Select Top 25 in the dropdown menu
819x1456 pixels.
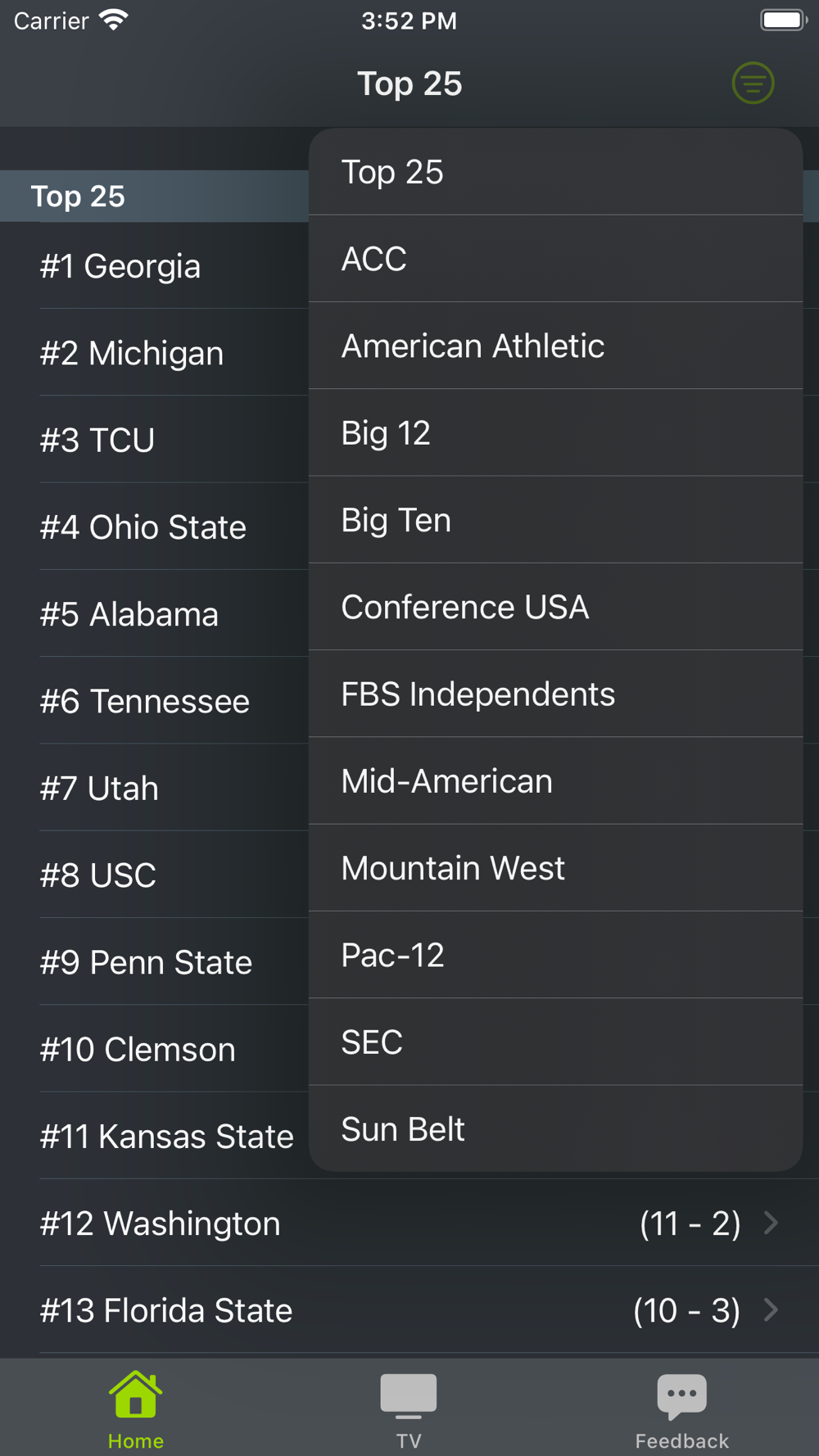tap(555, 172)
